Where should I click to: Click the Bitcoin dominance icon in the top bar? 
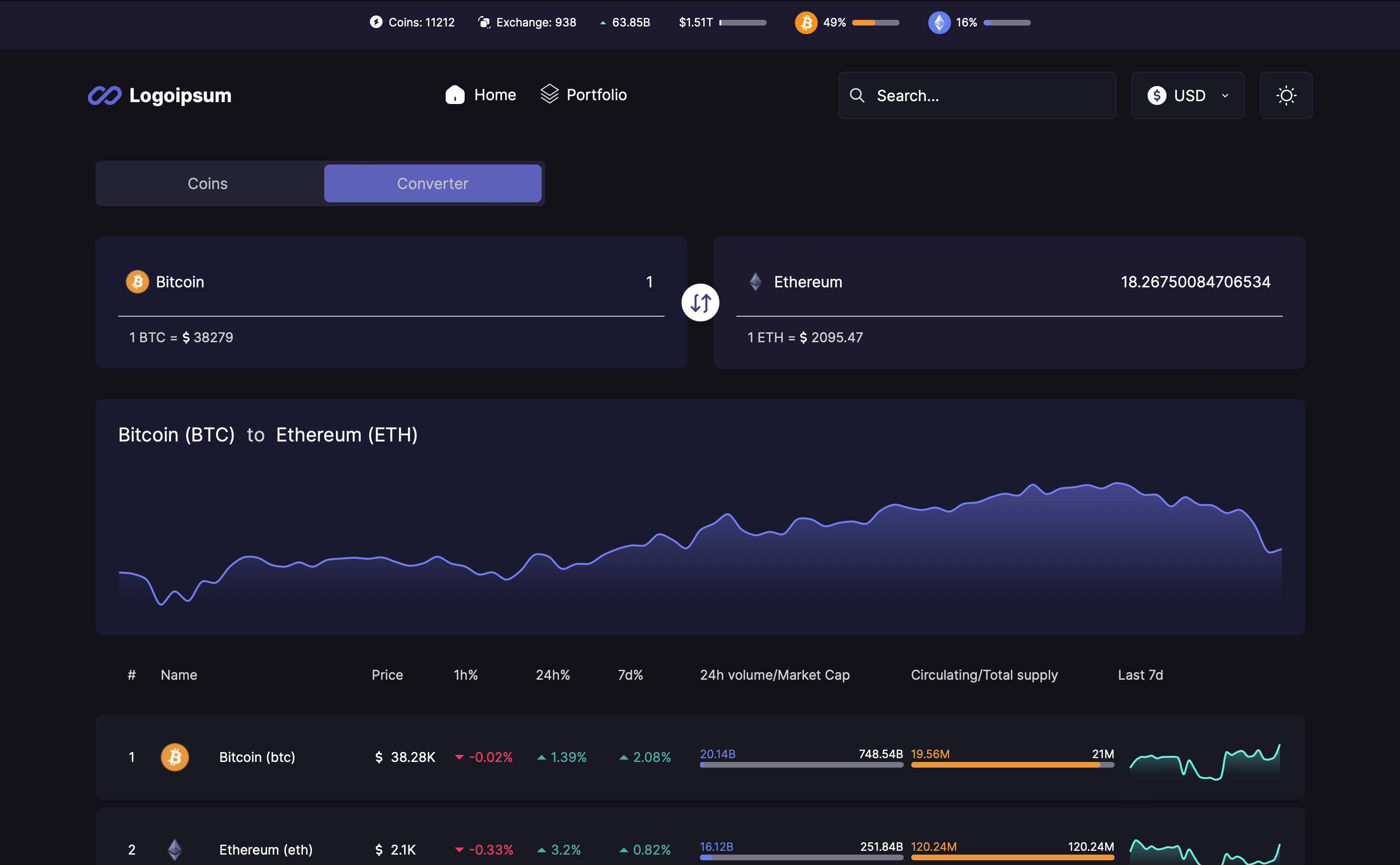[806, 22]
